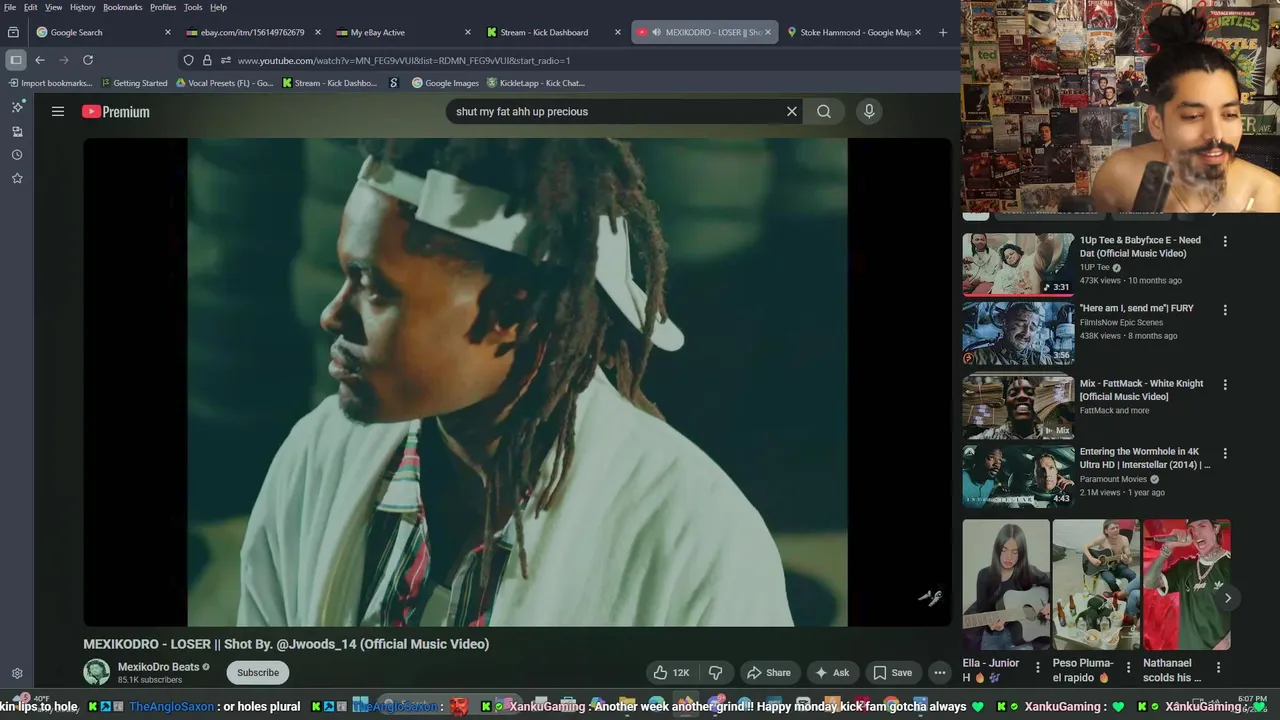Open the Edit menu
The height and width of the screenshot is (720, 1280).
click(x=31, y=7)
